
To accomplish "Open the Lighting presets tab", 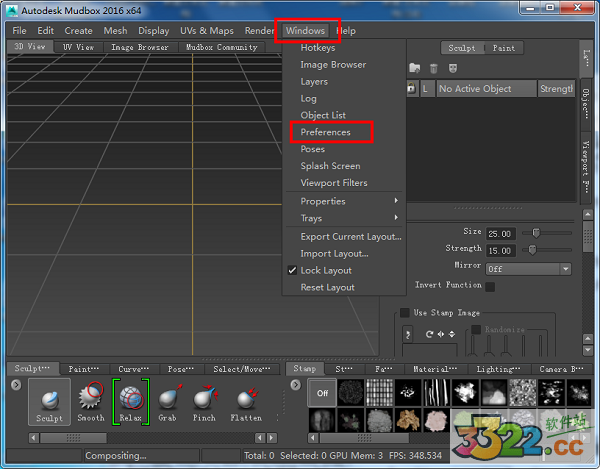I will tap(498, 369).
